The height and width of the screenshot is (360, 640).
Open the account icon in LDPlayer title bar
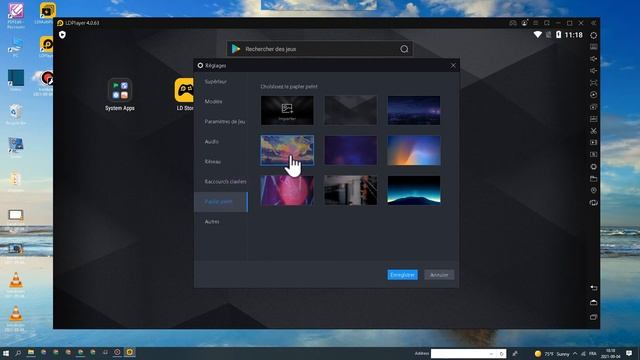click(524, 23)
